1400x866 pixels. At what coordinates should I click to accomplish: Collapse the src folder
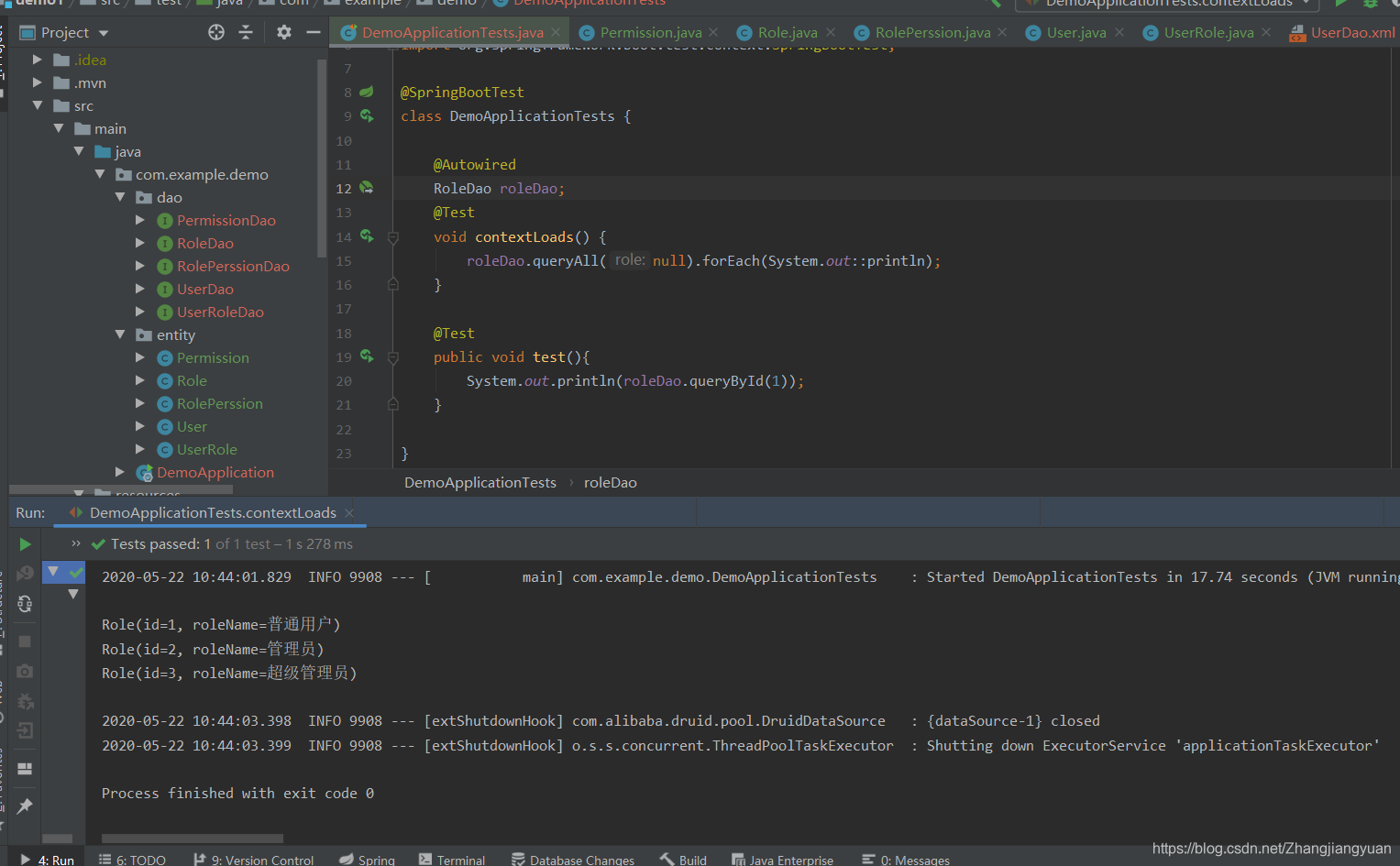pyautogui.click(x=38, y=105)
